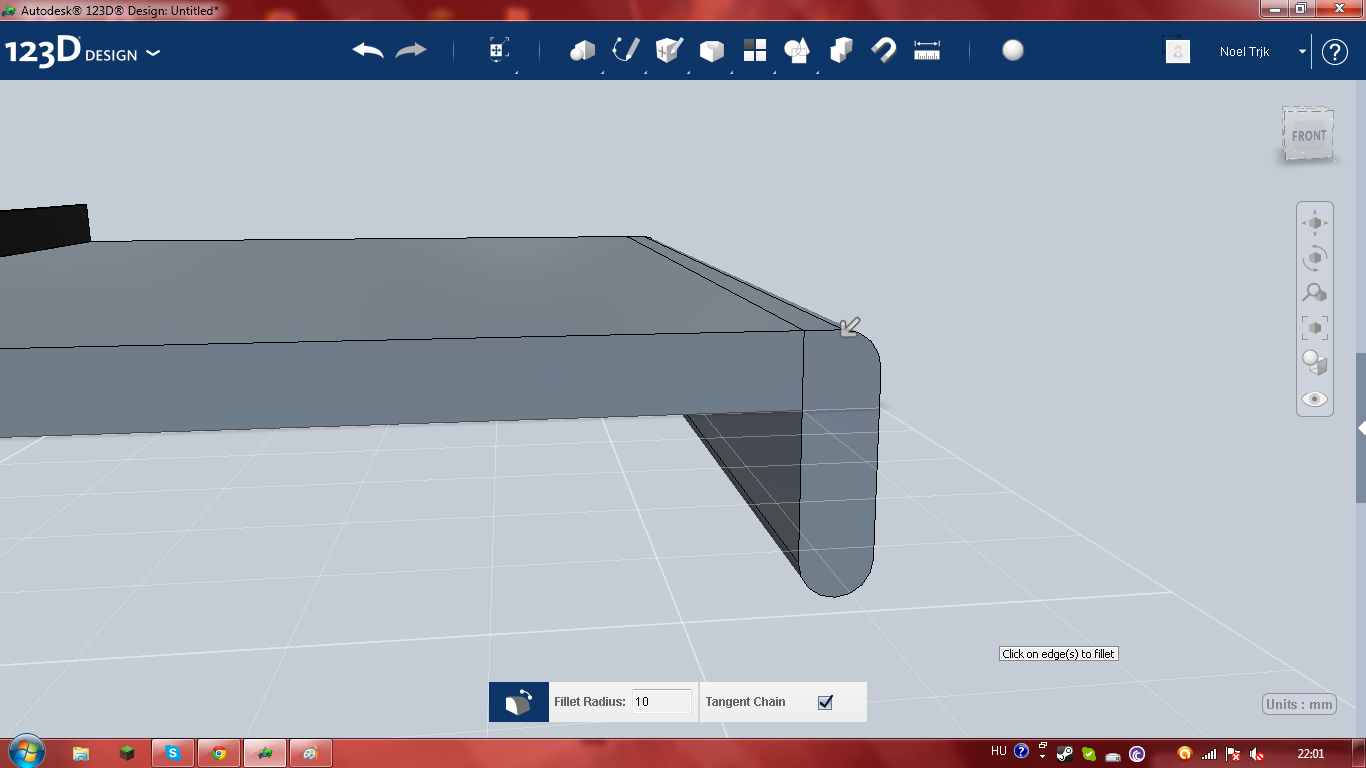Fit the model to view

pos(1315,328)
